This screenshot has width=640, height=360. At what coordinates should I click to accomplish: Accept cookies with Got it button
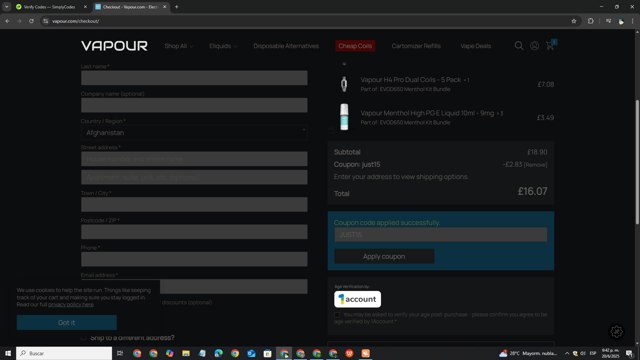(x=67, y=322)
